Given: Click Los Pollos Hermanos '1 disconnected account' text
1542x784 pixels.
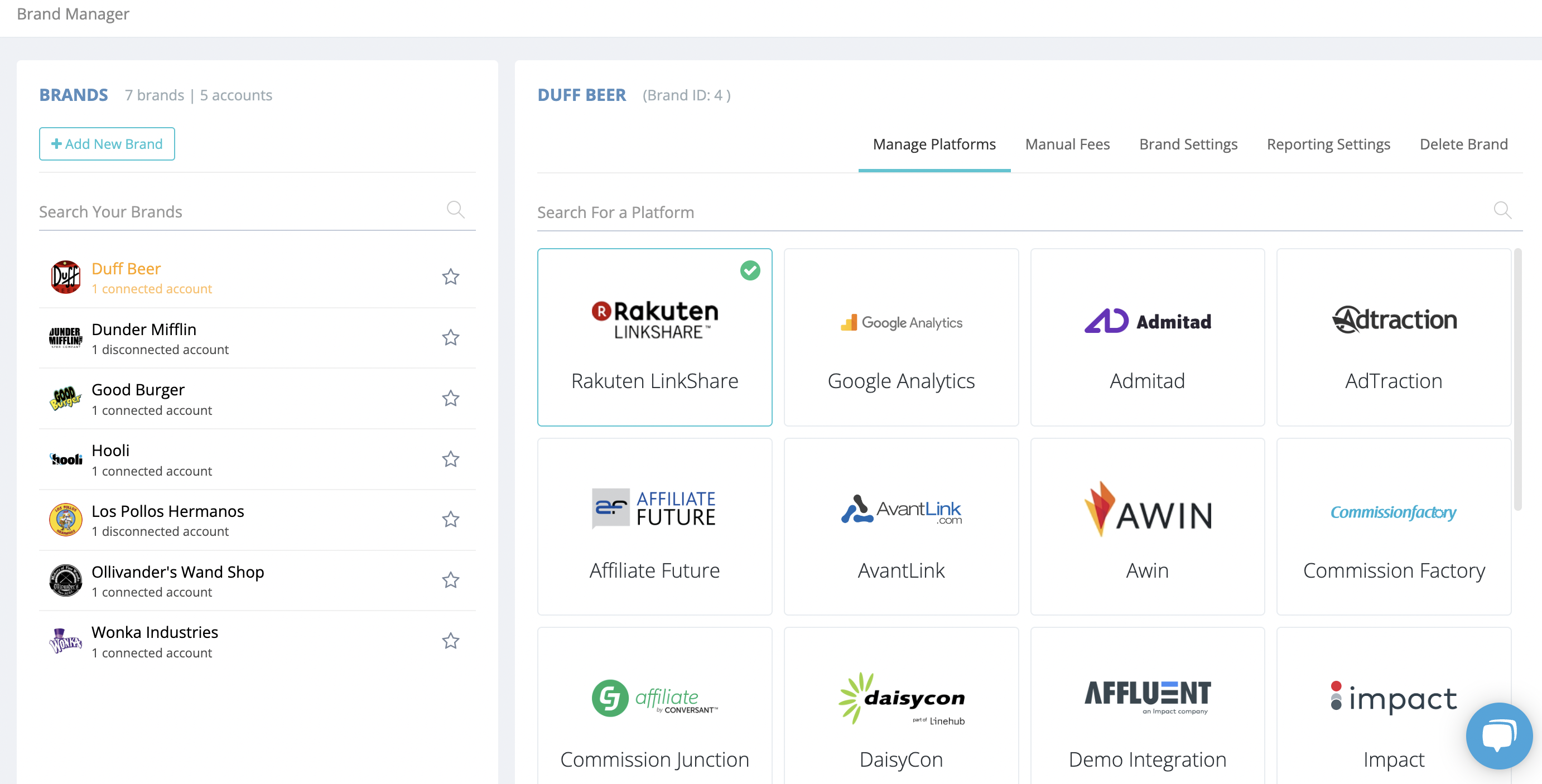Looking at the screenshot, I should pos(160,531).
